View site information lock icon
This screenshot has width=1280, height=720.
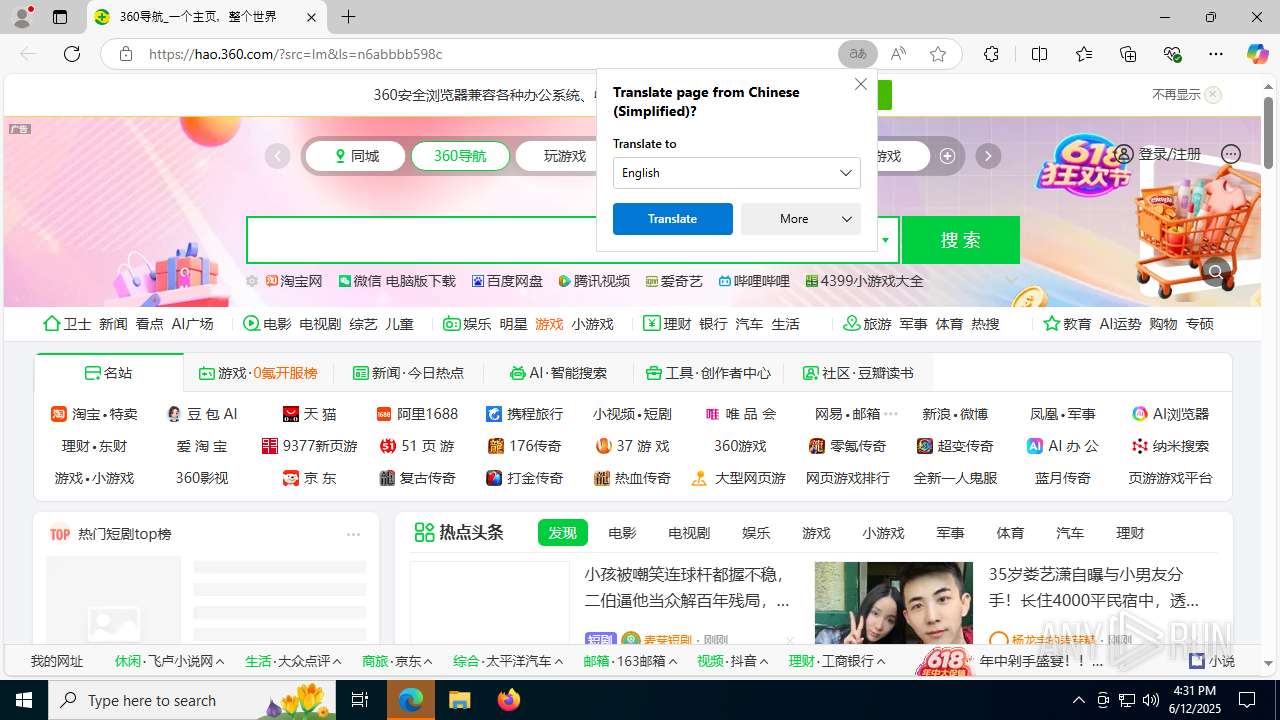[126, 54]
